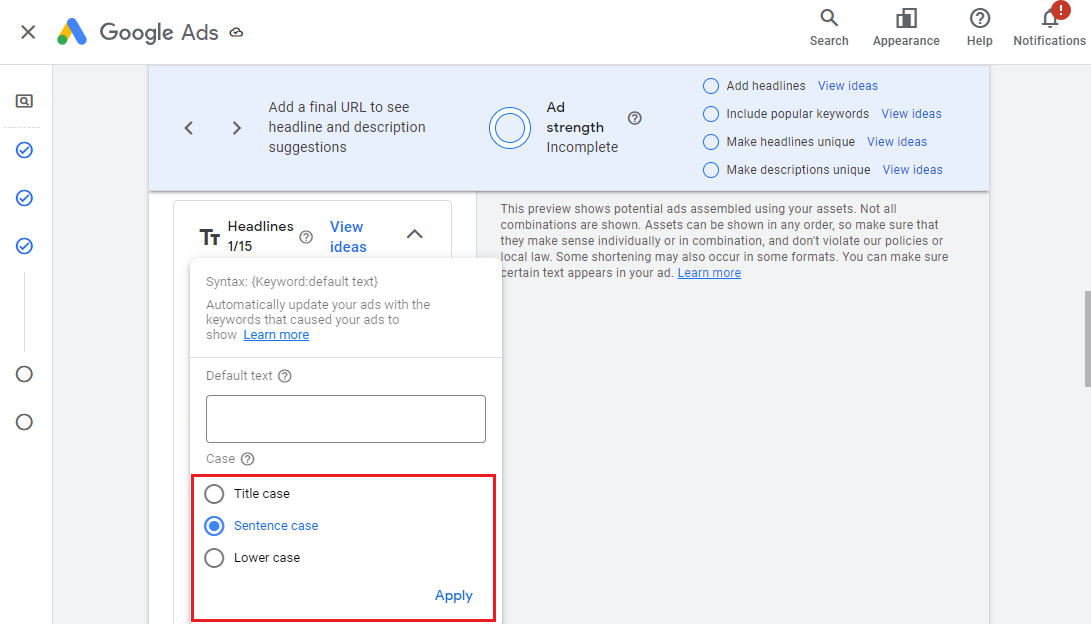Open View ideas beside Add headlines
The image size is (1091, 624).
click(847, 86)
